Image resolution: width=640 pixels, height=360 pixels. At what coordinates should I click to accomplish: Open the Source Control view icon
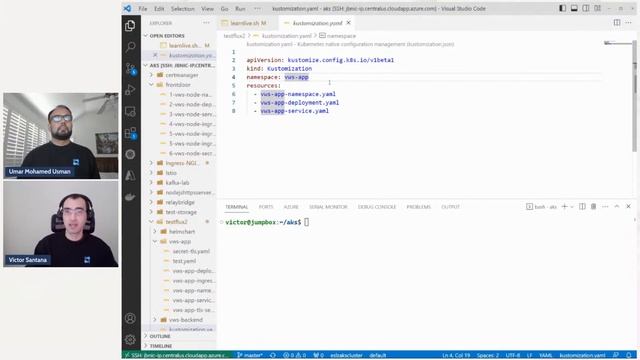(x=130, y=68)
